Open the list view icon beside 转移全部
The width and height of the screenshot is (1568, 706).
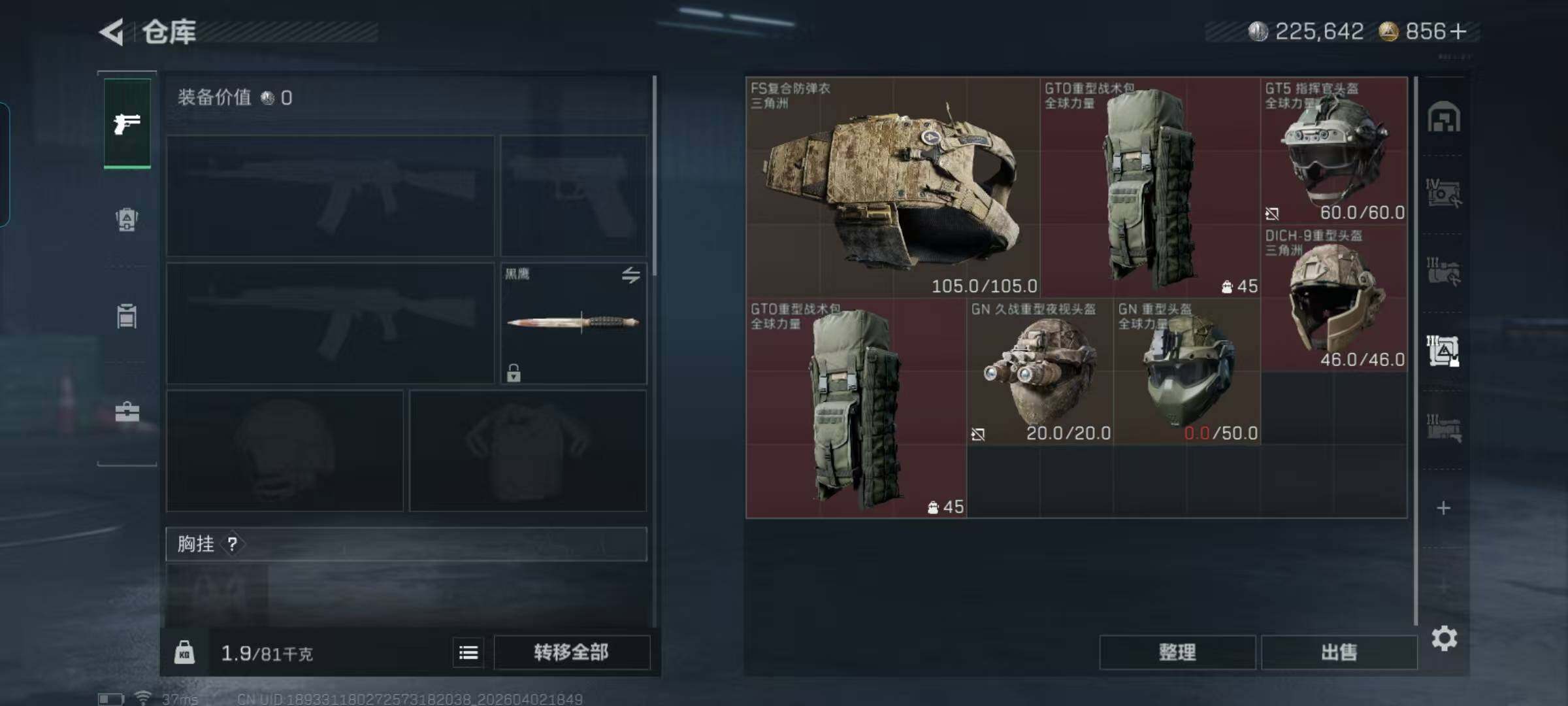(468, 652)
